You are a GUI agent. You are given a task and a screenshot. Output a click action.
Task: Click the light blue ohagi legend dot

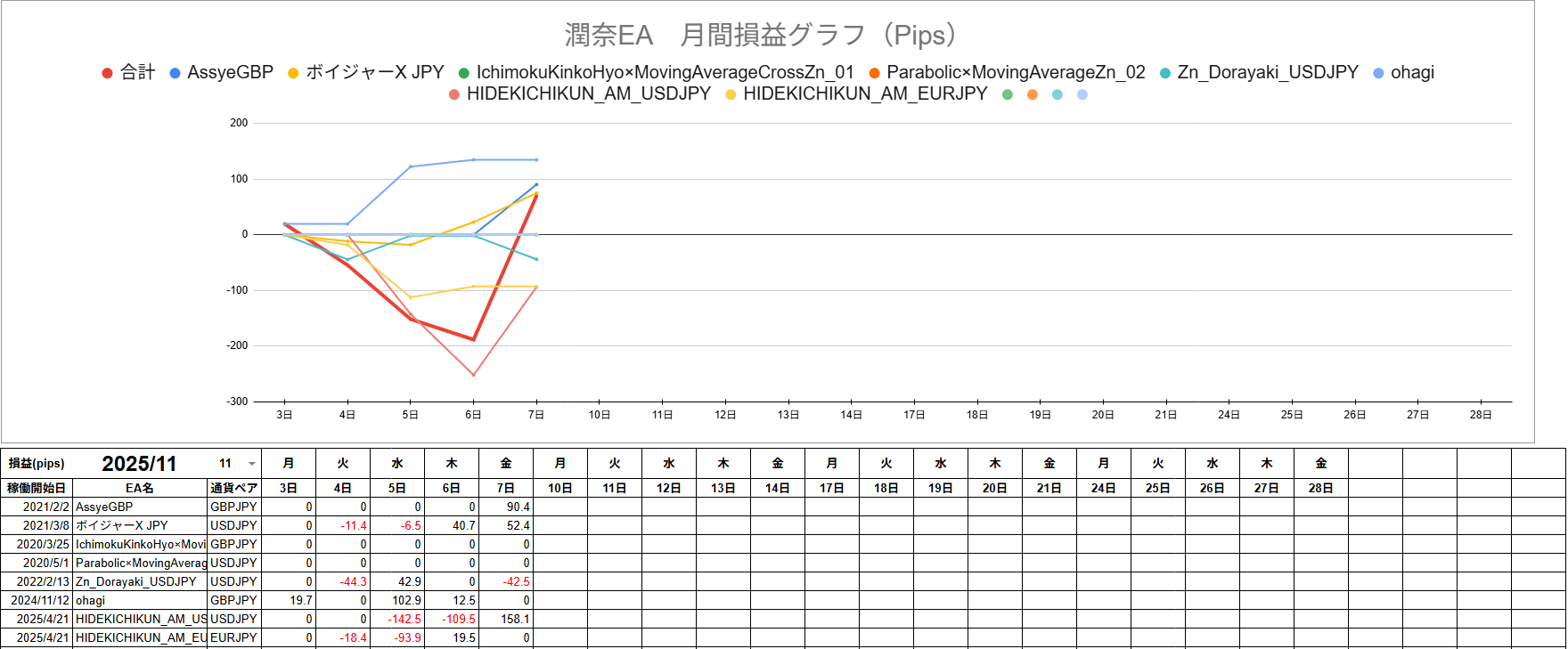click(x=1378, y=73)
